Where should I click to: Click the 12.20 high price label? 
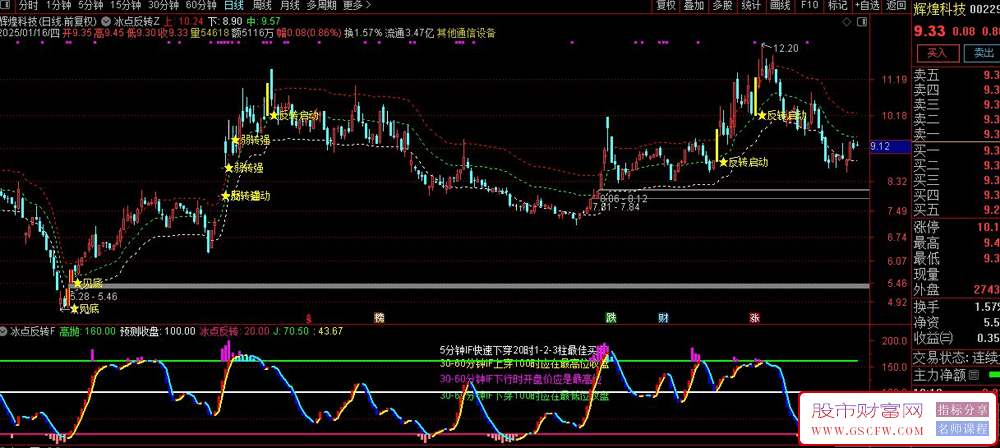click(786, 48)
